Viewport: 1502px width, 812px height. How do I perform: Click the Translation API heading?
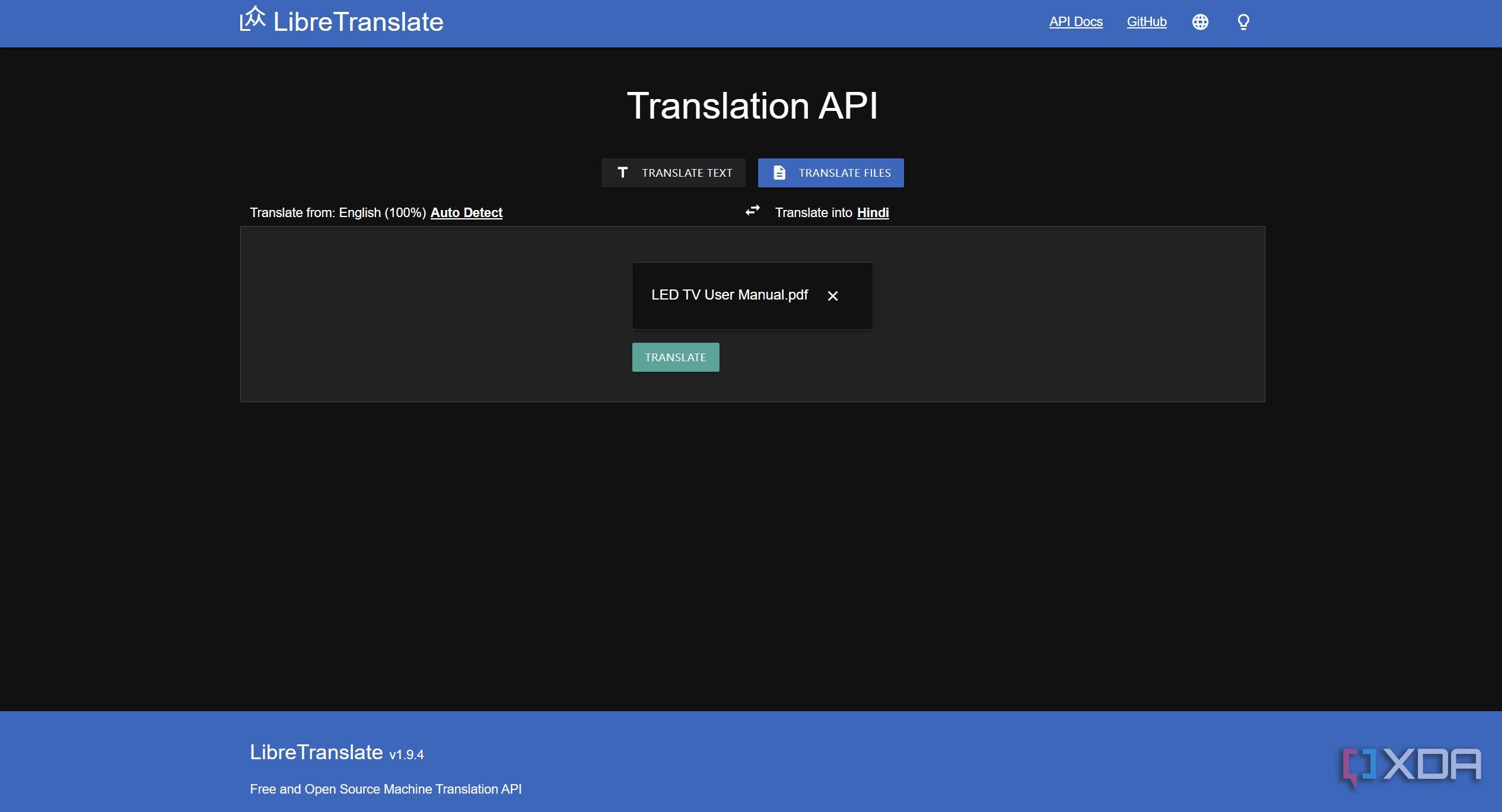coord(752,106)
